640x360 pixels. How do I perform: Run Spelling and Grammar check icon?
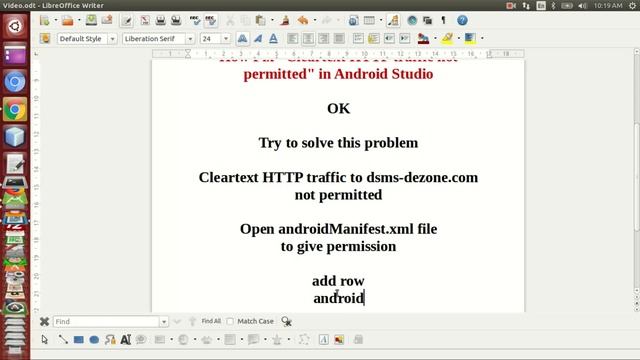coord(195,20)
